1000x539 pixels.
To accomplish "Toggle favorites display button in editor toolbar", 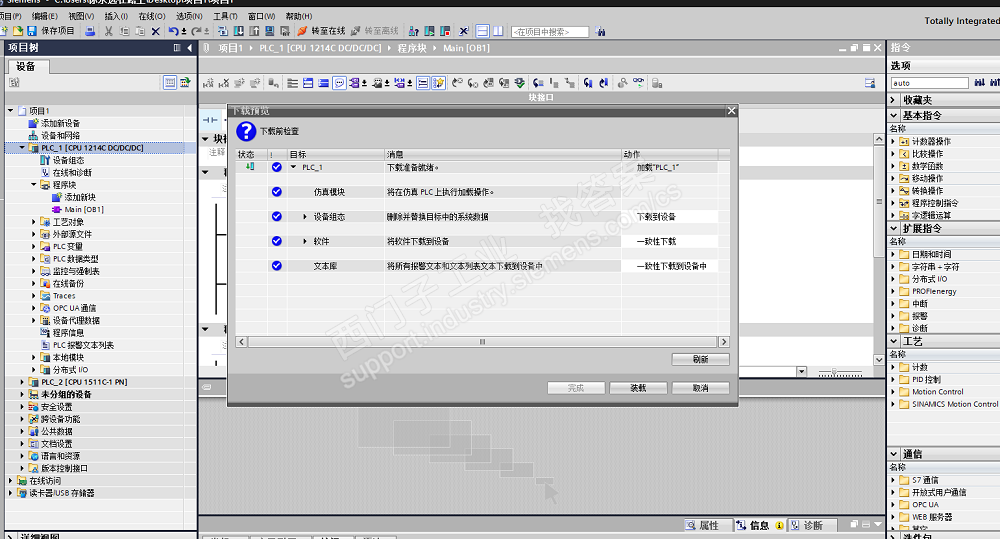I will tap(438, 83).
